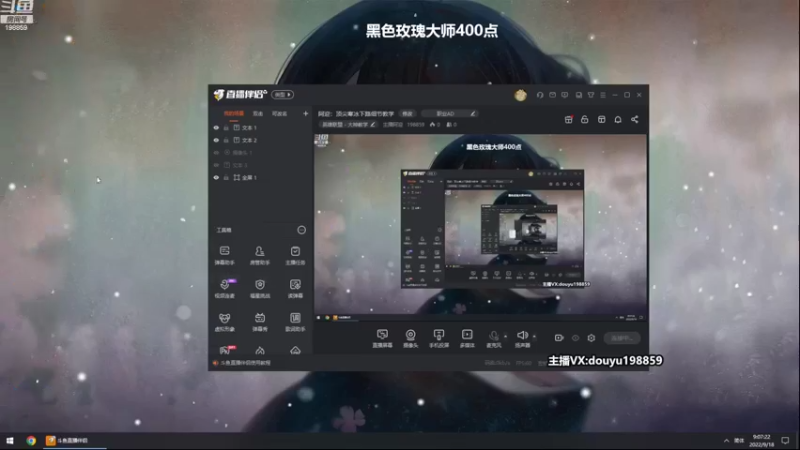Open Chrome from the taskbar
Viewport: 800px width, 450px height.
click(x=31, y=440)
